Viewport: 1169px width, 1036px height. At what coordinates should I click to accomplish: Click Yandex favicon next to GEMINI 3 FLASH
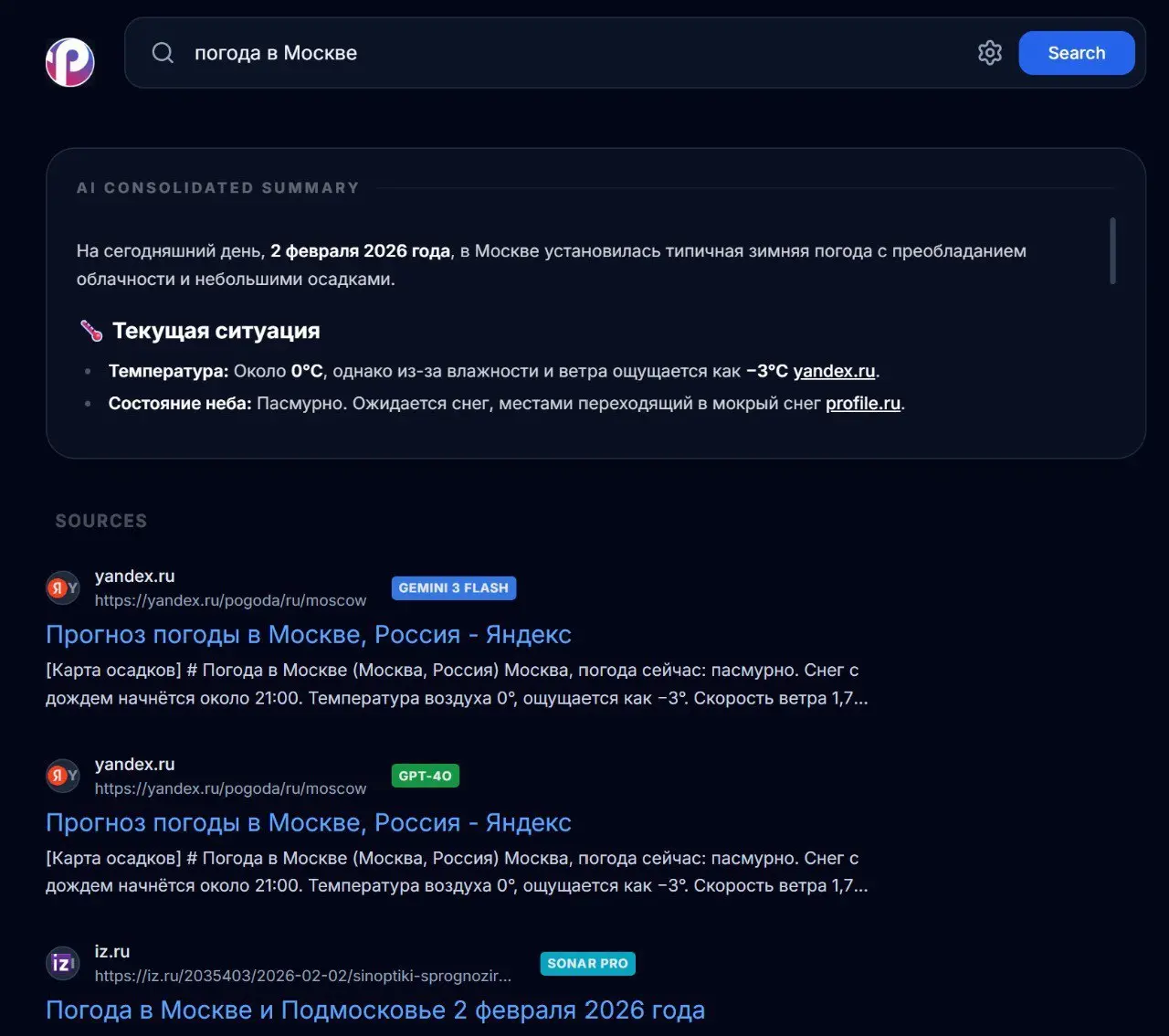tap(63, 587)
